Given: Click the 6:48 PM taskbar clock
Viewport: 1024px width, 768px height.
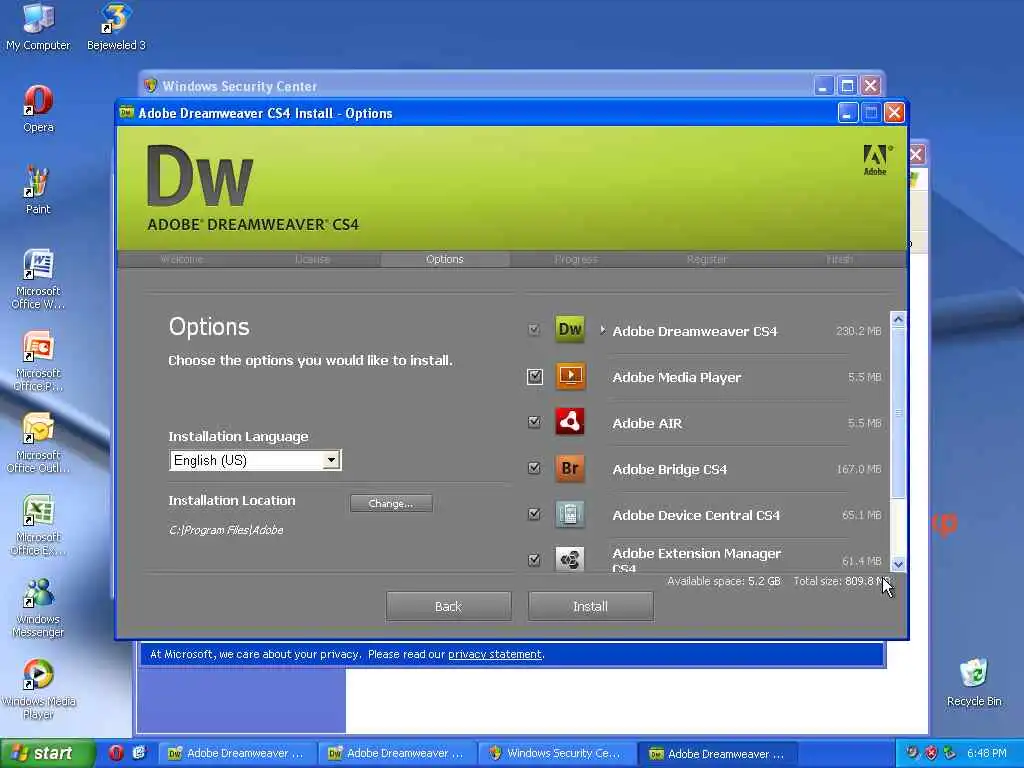Looking at the screenshot, I should click(987, 753).
